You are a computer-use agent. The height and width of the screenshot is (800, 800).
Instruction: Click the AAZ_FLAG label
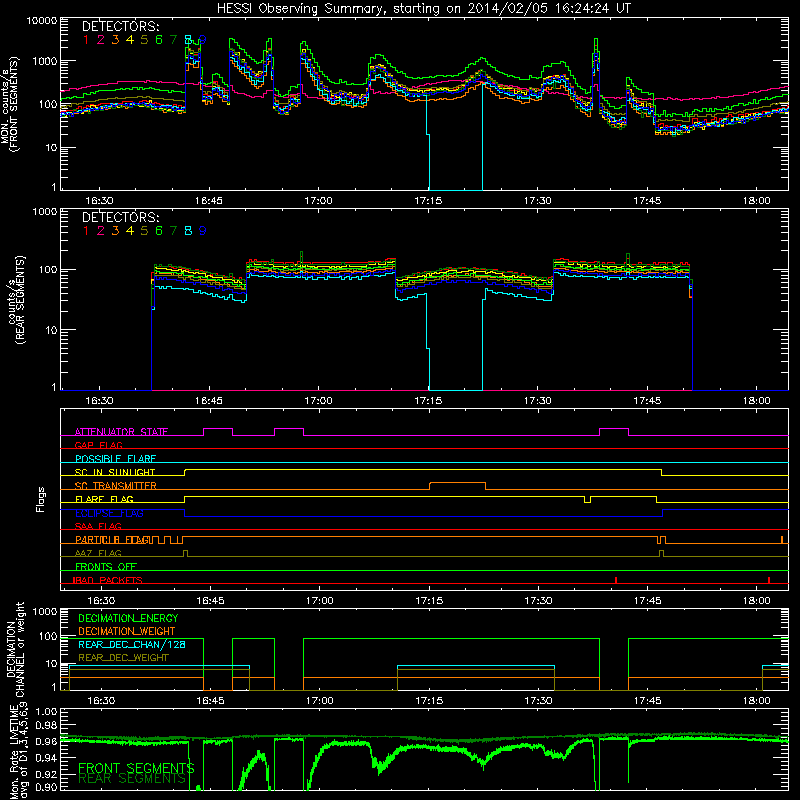coord(98,553)
